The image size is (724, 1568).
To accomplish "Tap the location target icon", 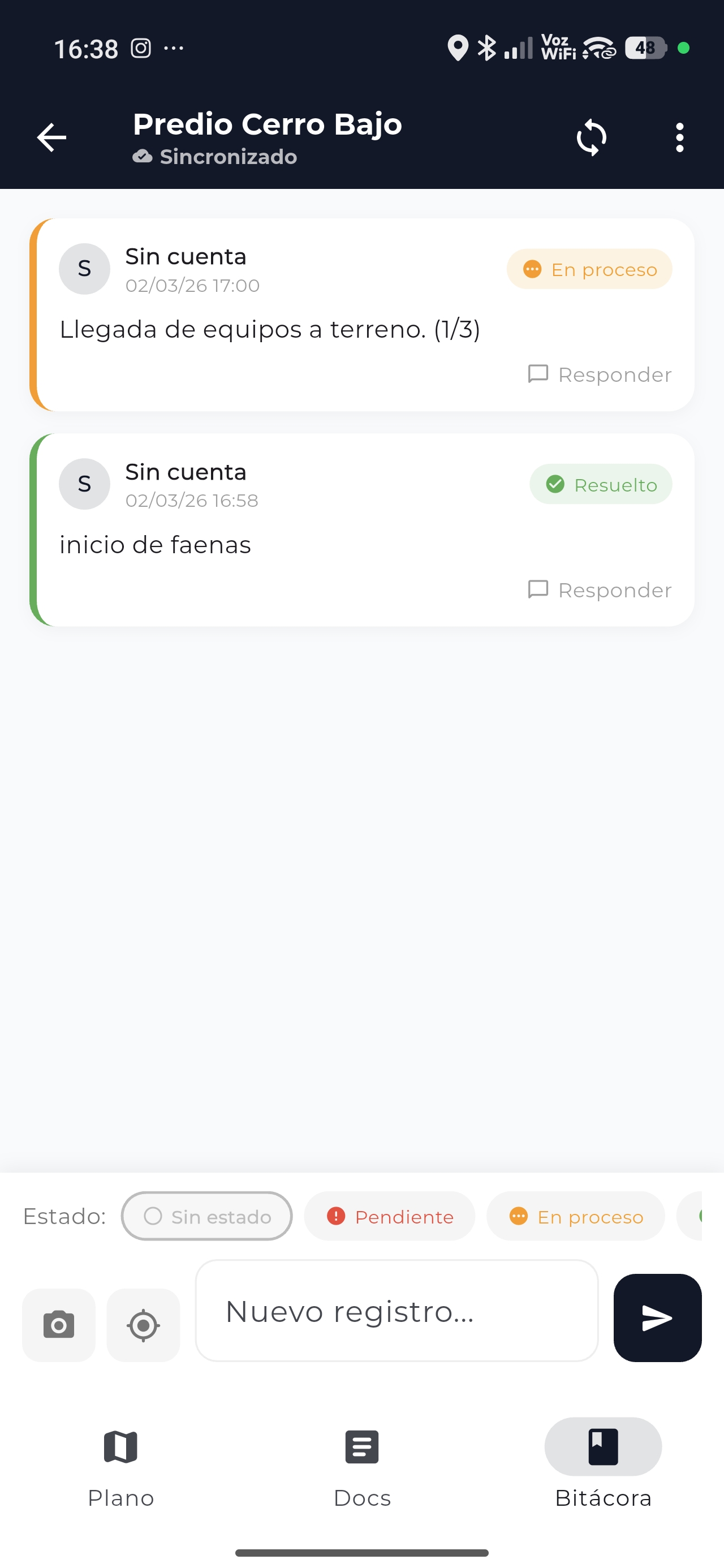I will [x=143, y=1325].
